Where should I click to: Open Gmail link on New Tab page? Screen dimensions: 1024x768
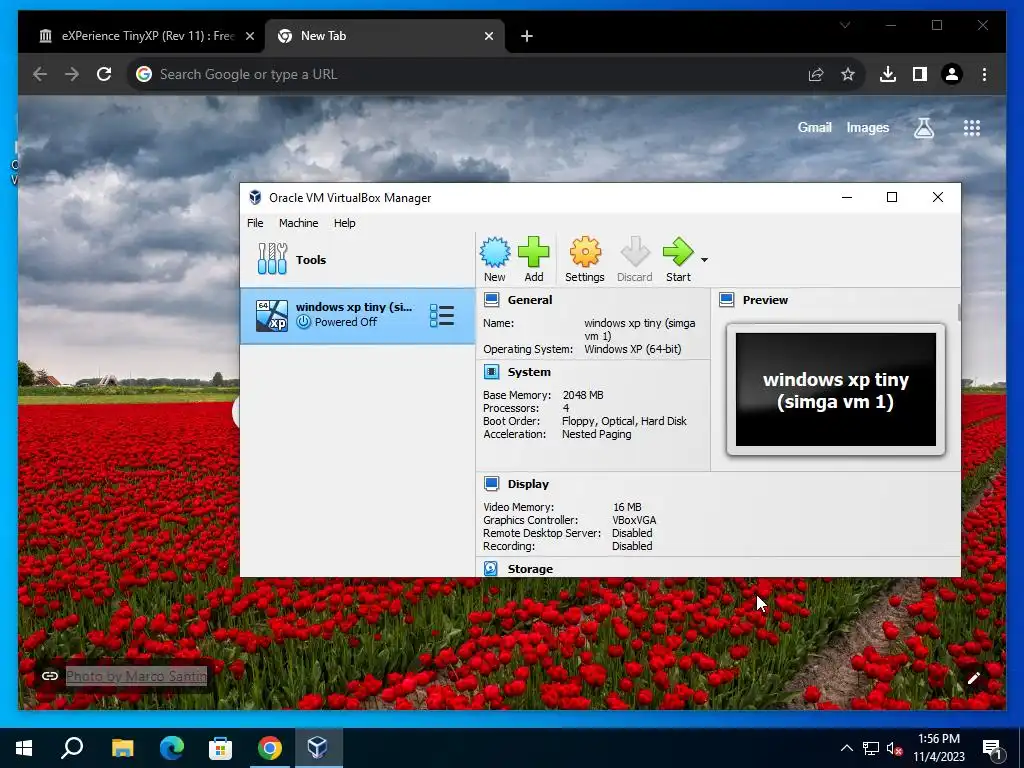coord(814,127)
